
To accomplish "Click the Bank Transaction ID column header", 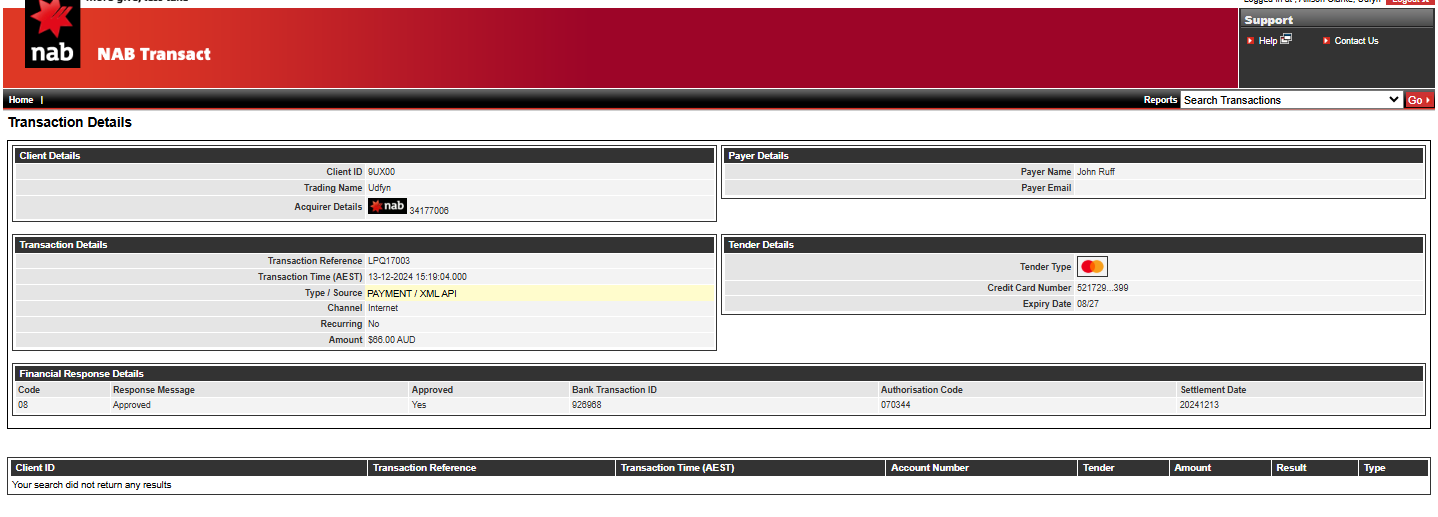I will [x=614, y=390].
